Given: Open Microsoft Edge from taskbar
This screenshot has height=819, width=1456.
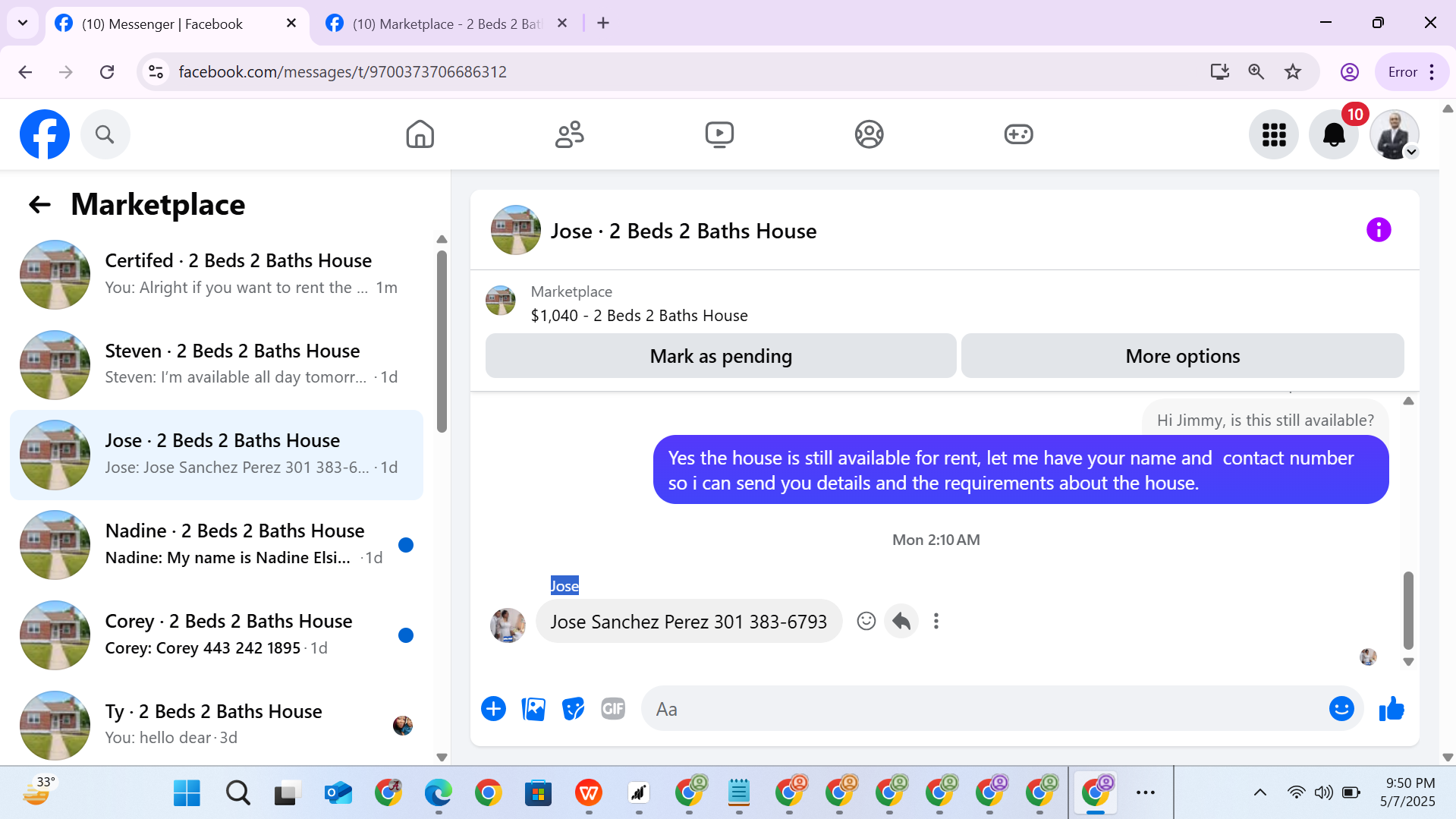Looking at the screenshot, I should [x=438, y=793].
